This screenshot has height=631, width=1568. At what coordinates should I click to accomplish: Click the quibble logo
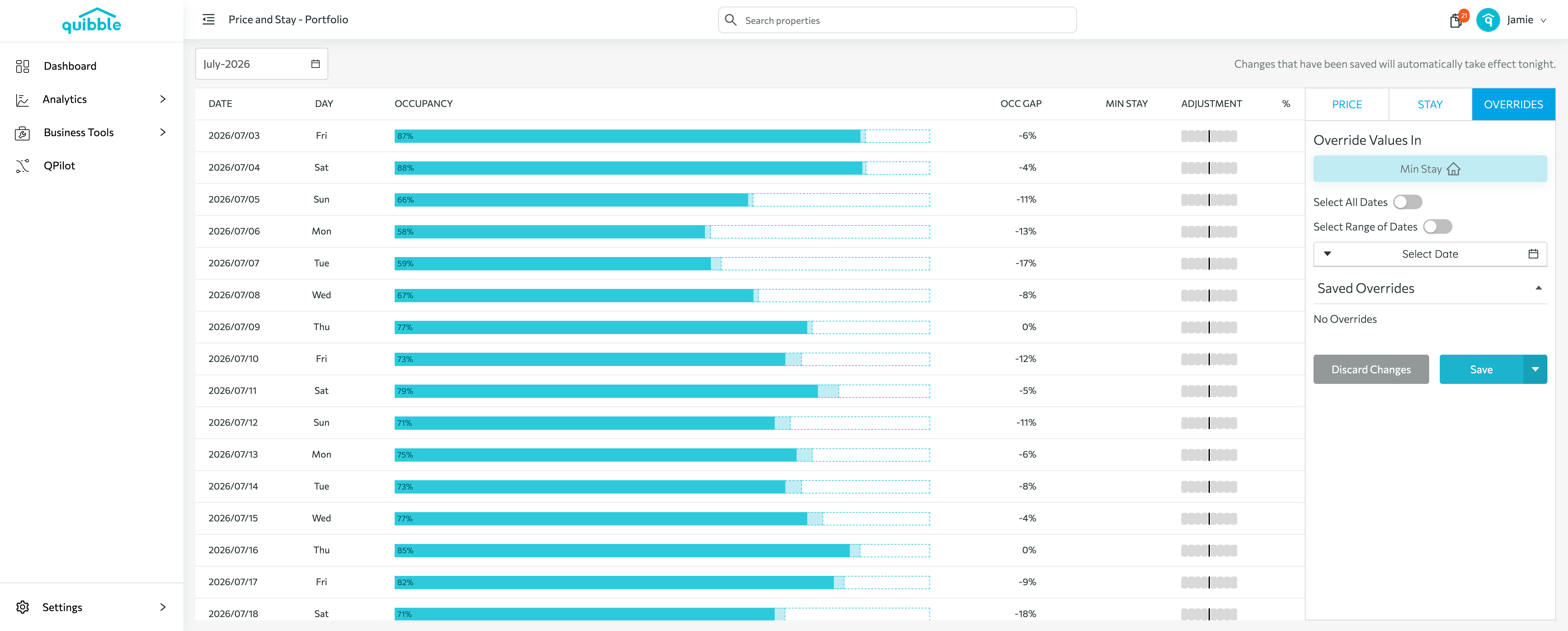point(91,20)
